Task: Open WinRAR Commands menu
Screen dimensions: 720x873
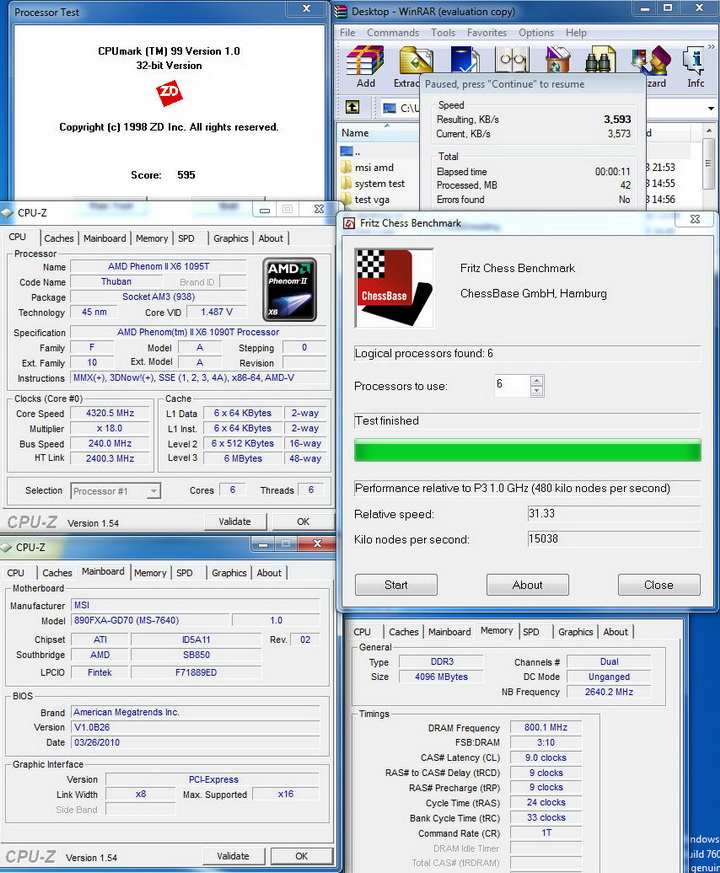Action: click(393, 33)
